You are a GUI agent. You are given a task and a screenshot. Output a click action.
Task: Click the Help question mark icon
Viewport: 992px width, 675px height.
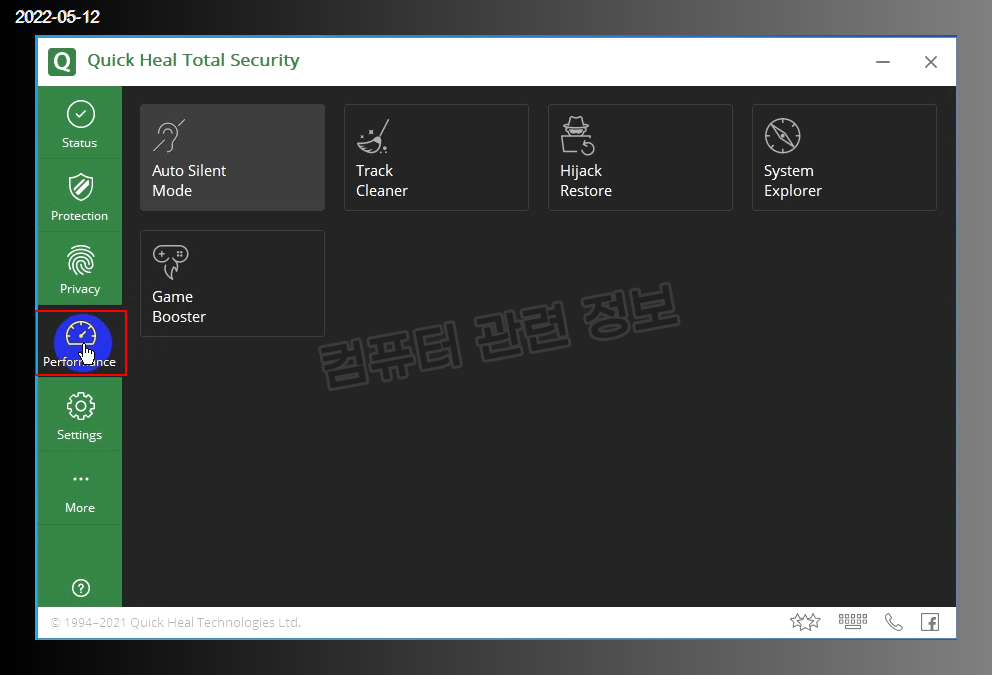pos(80,588)
